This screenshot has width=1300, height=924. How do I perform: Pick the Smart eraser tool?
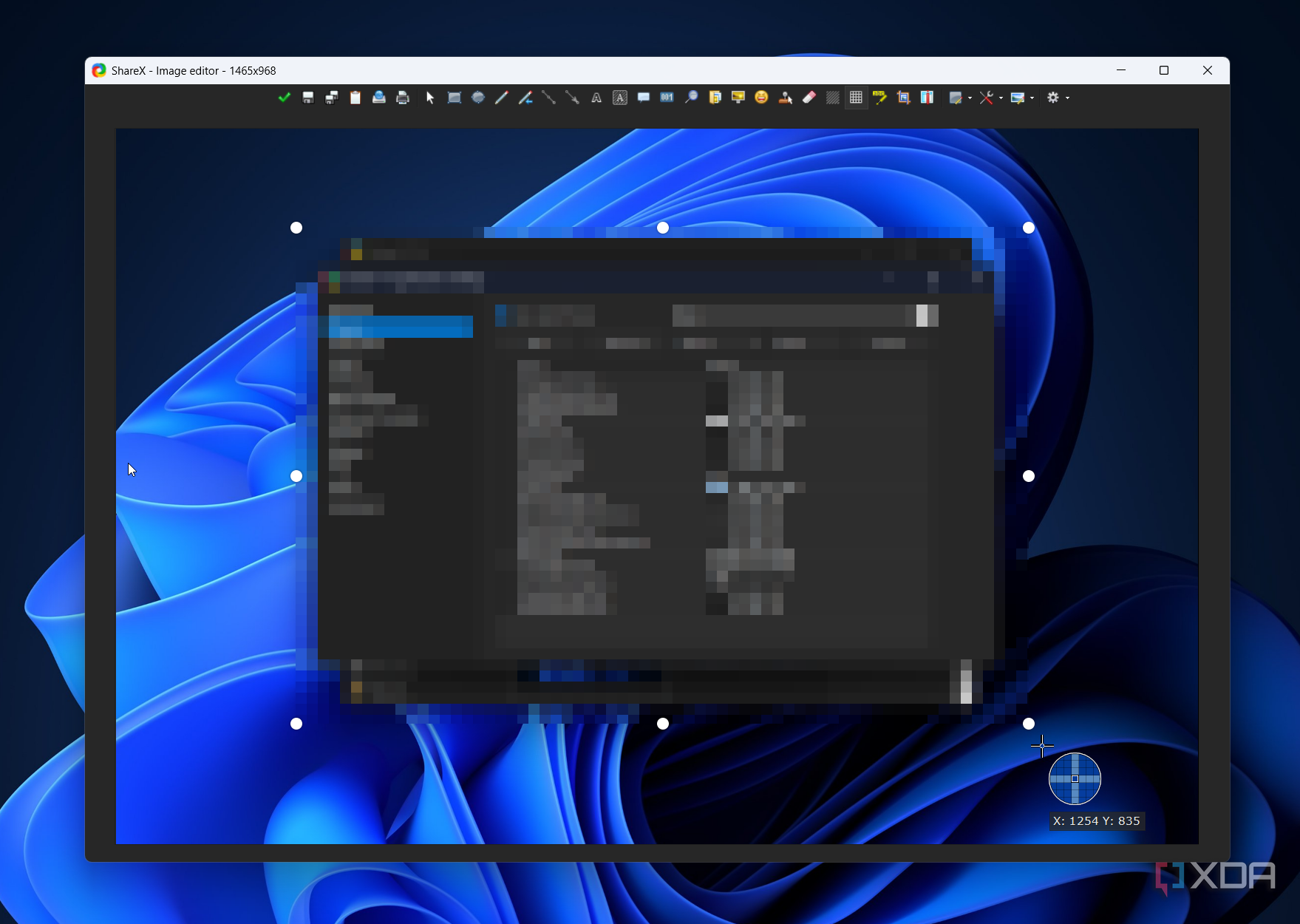pyautogui.click(x=809, y=98)
